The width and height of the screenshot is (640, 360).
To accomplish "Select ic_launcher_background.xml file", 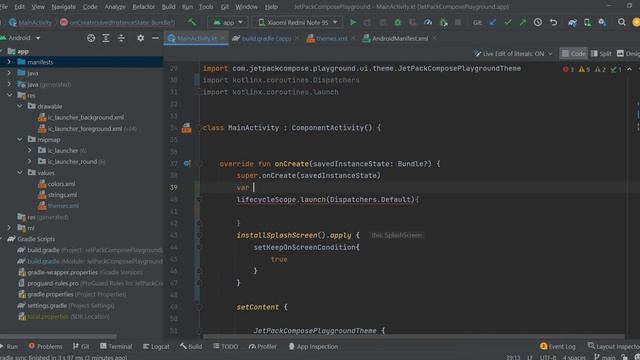I will tap(86, 118).
